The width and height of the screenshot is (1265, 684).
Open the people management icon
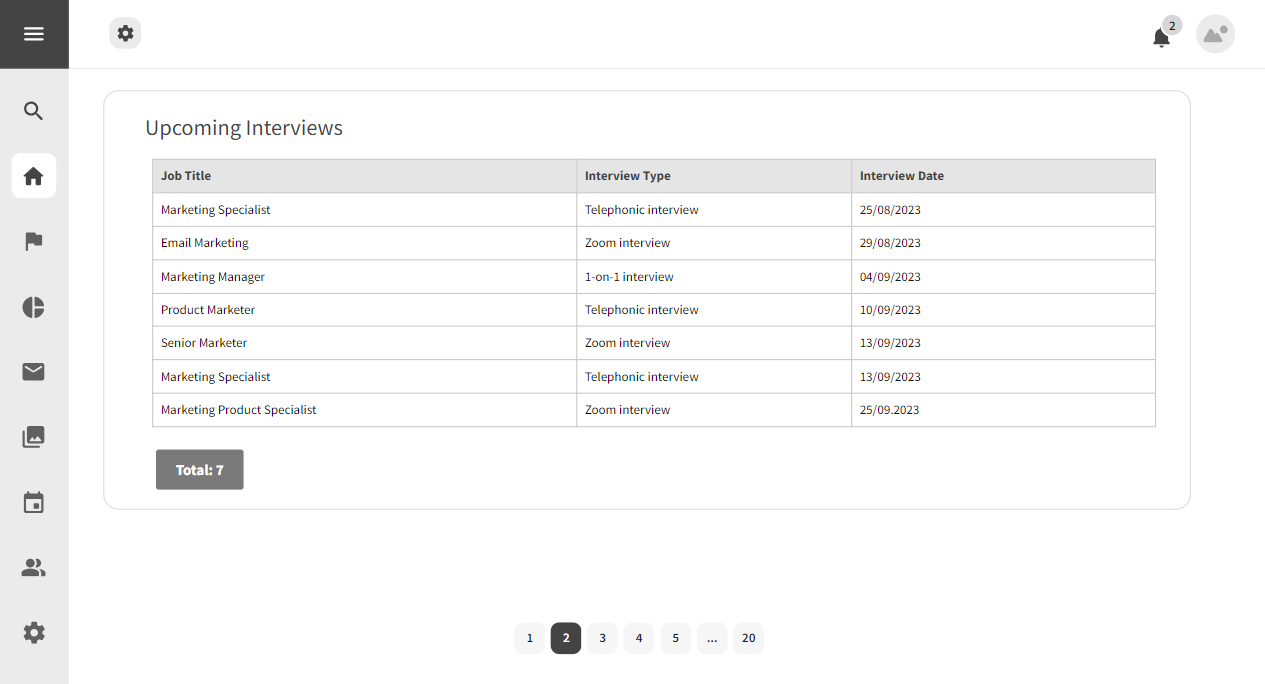click(33, 567)
